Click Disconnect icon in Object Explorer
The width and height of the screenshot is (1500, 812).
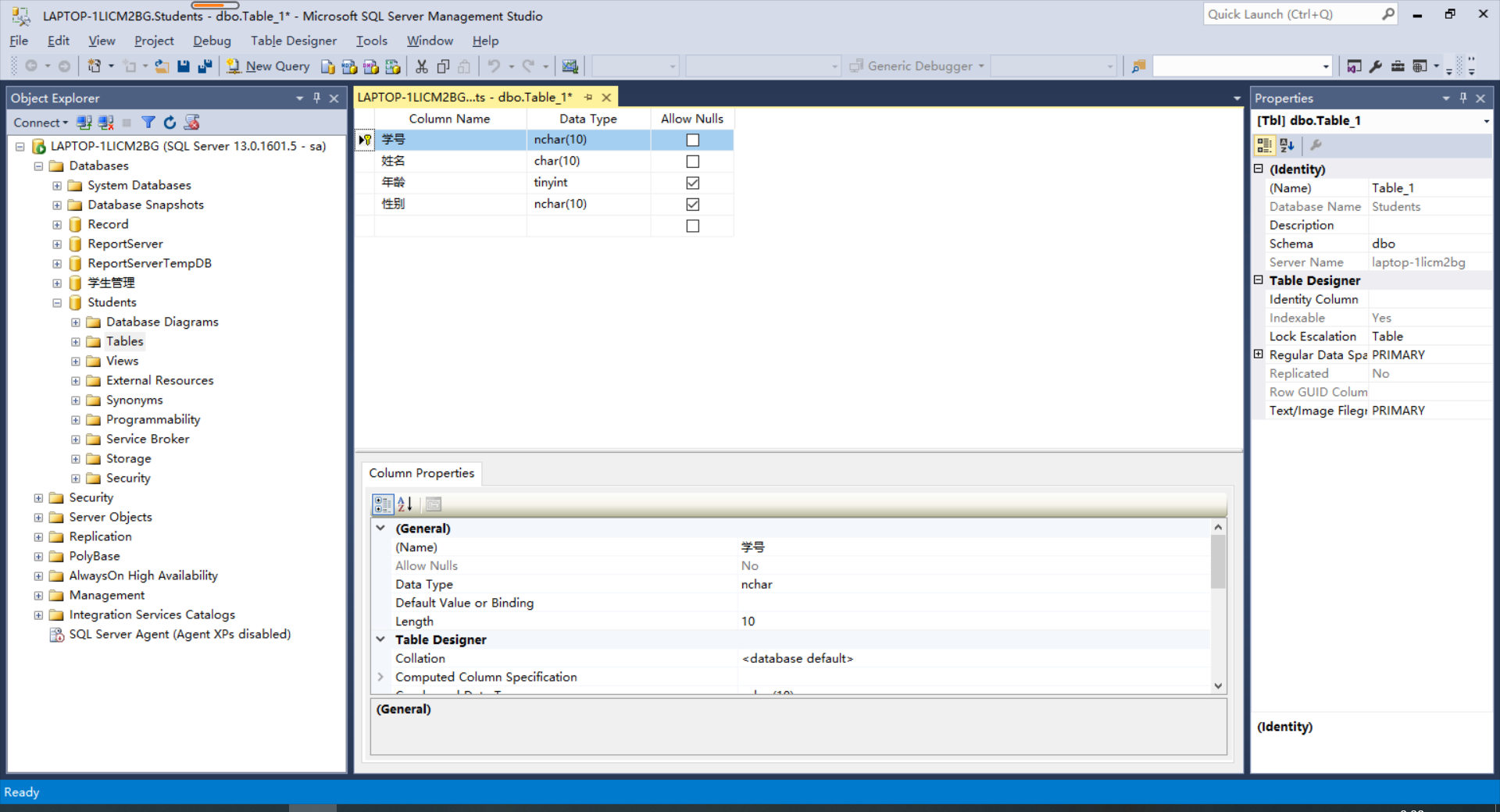pyautogui.click(x=106, y=123)
